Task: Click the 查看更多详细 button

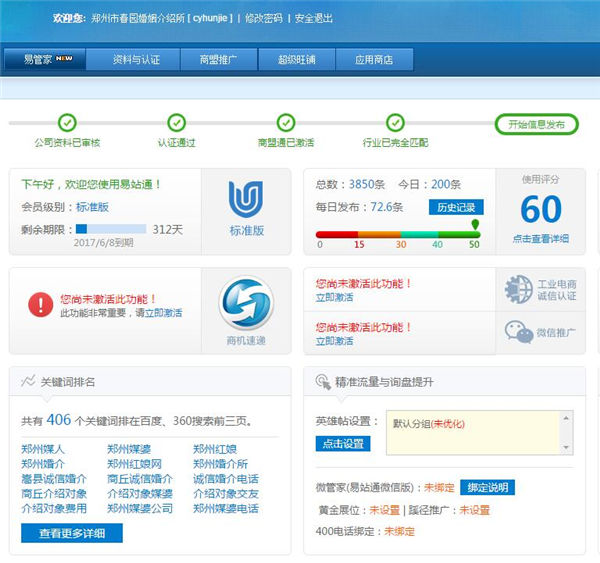Action: pyautogui.click(x=71, y=533)
